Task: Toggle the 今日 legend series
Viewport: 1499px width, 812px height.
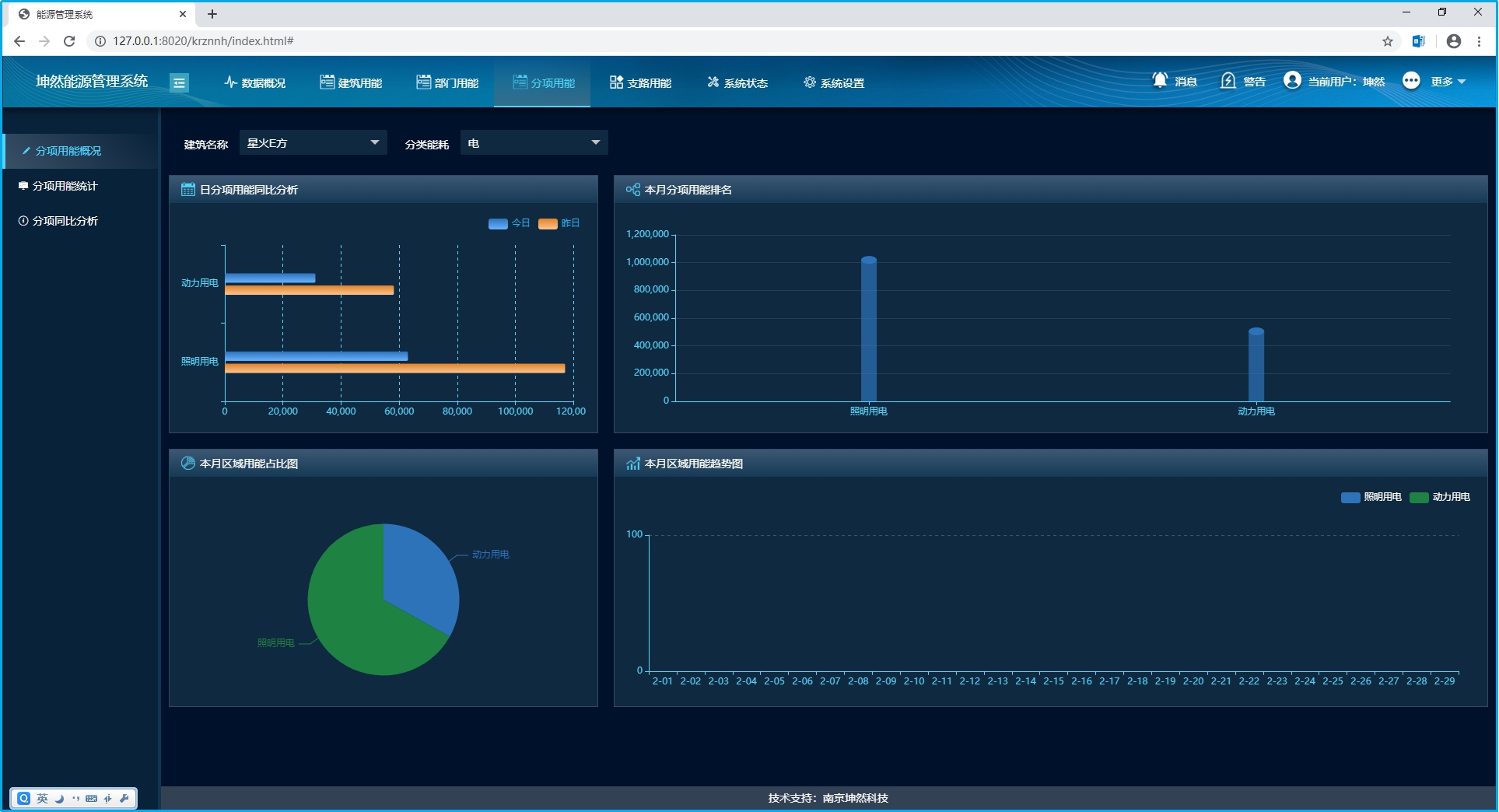Action: (x=498, y=224)
